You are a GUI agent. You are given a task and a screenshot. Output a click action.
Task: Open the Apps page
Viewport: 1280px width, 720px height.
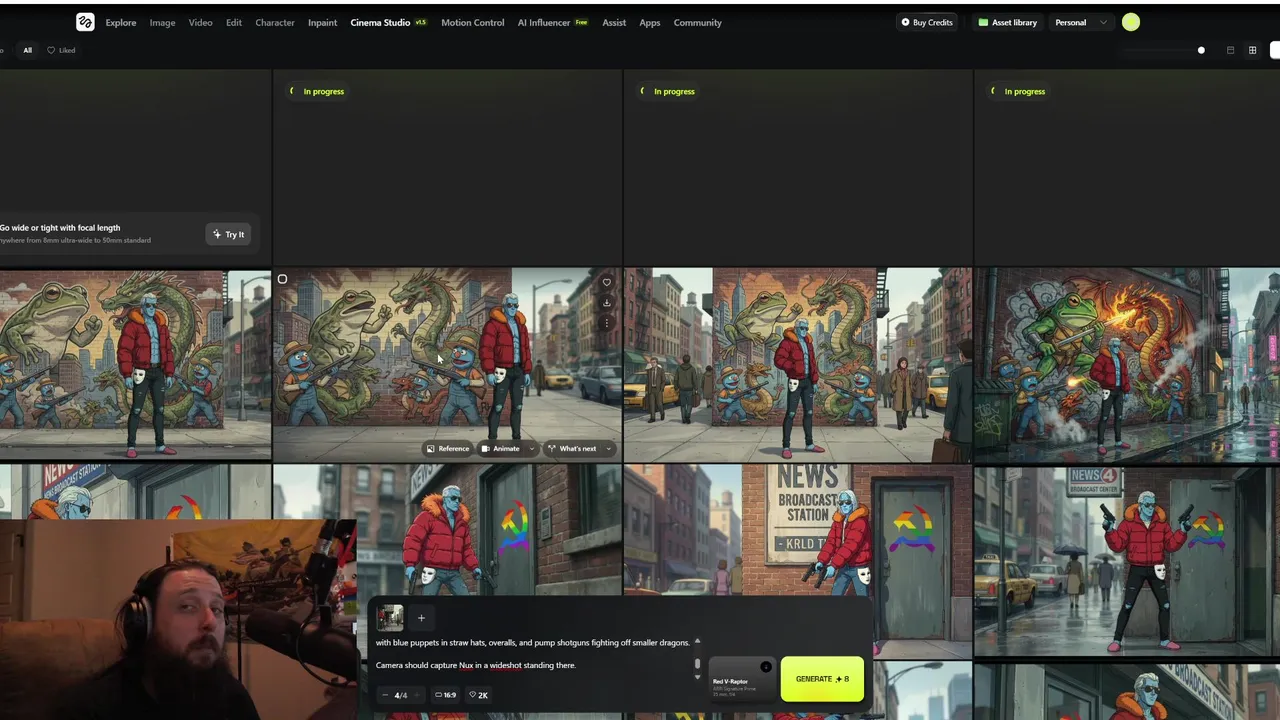[650, 22]
